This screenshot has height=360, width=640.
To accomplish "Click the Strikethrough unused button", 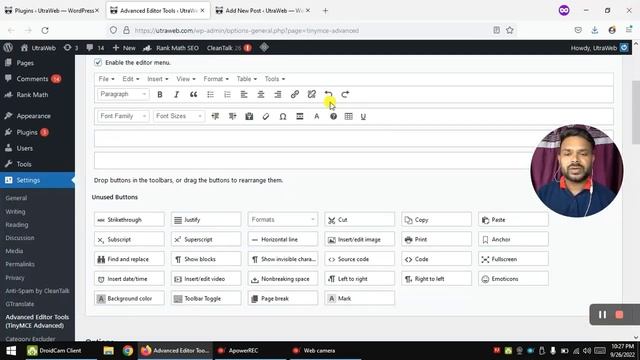I will coord(129,220).
